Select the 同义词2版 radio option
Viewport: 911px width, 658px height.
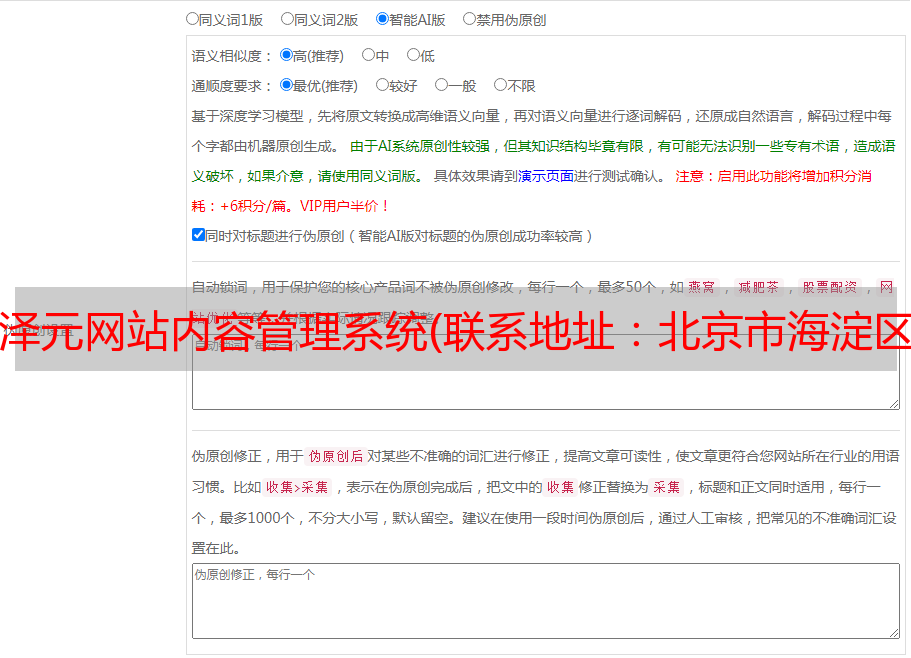point(287,19)
